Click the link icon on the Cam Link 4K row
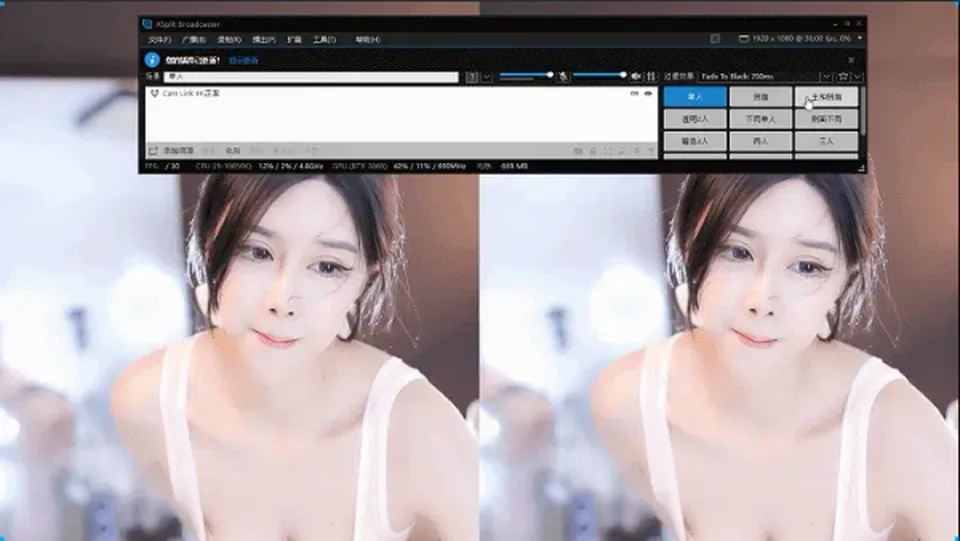The width and height of the screenshot is (960, 541). [x=634, y=94]
